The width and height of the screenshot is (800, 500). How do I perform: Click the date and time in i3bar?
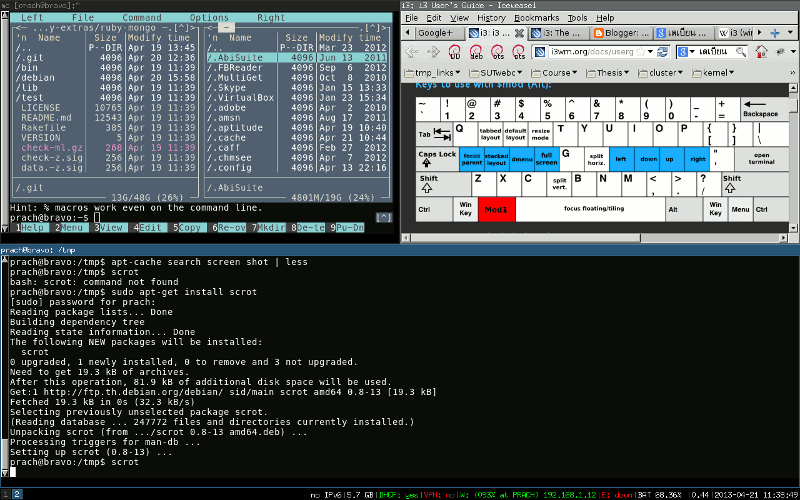[x=755, y=495]
